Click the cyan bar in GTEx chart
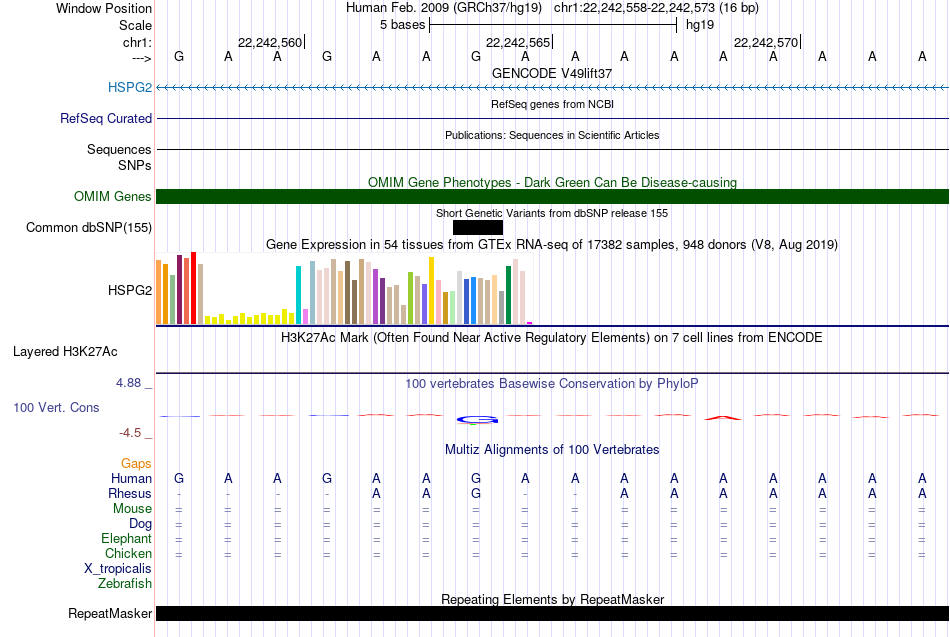950x637 pixels. point(299,295)
